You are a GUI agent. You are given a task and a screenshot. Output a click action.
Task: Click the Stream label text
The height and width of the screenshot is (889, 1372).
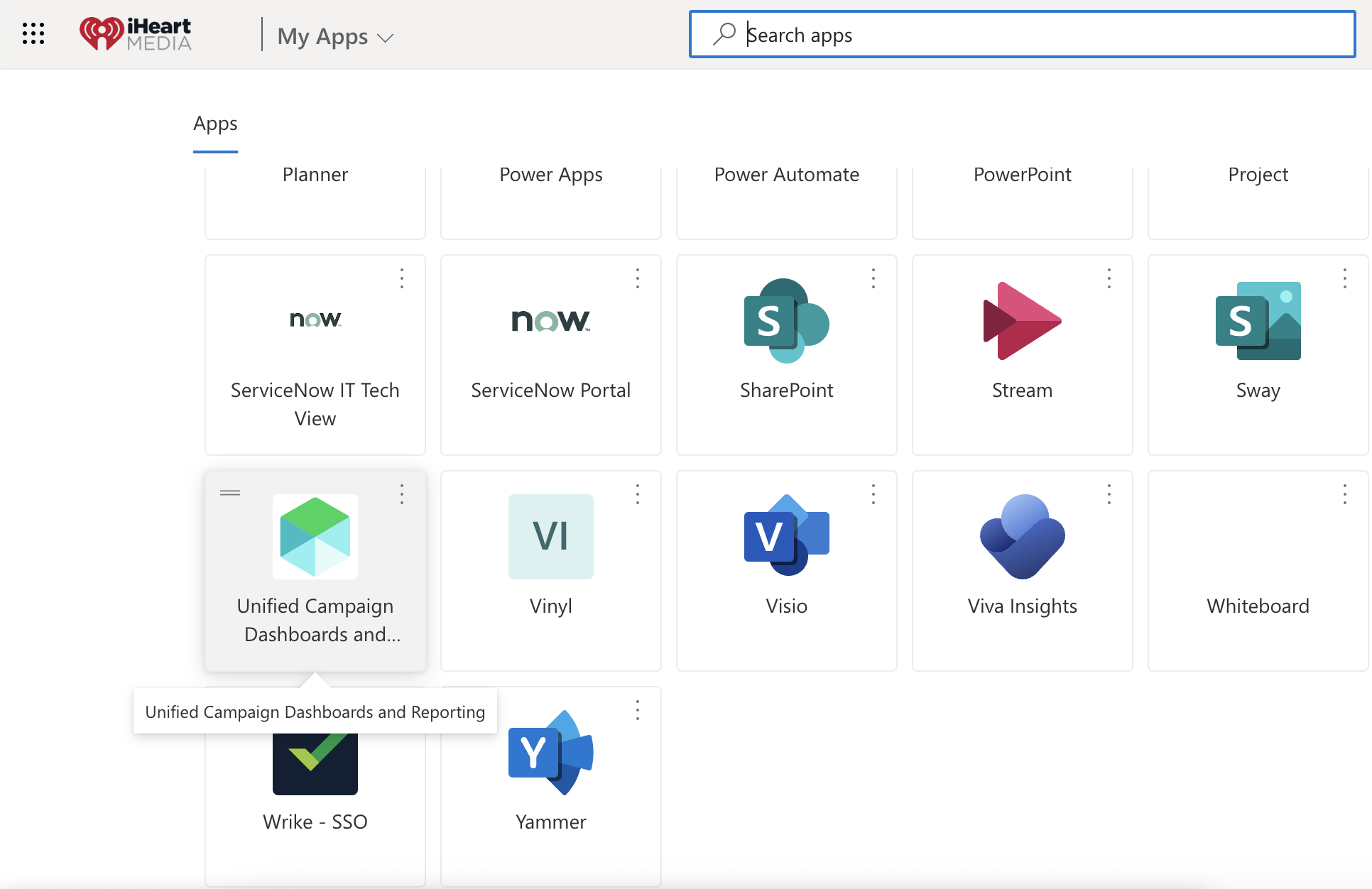1023,391
